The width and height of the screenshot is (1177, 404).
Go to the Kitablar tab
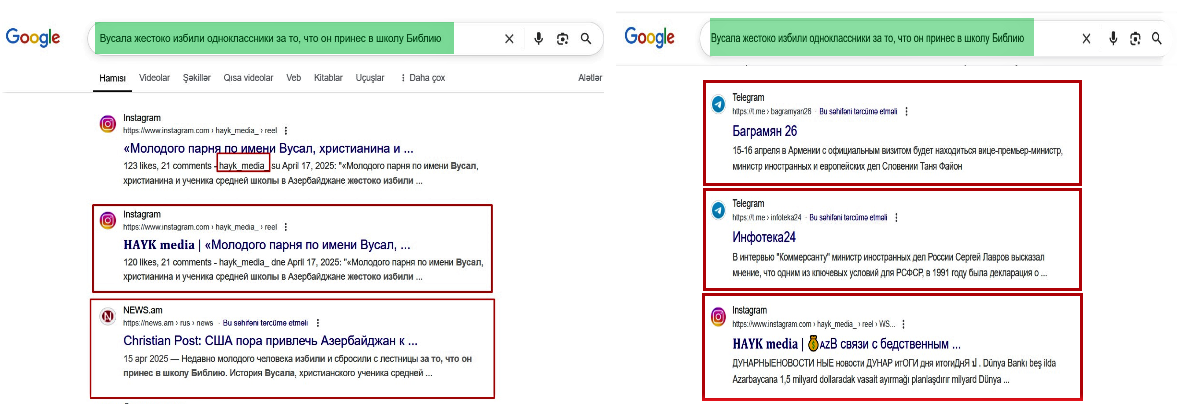(x=328, y=78)
